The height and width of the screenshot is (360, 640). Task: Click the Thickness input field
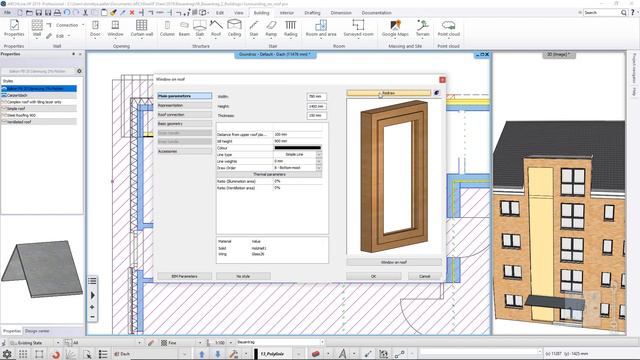pyautogui.click(x=316, y=116)
